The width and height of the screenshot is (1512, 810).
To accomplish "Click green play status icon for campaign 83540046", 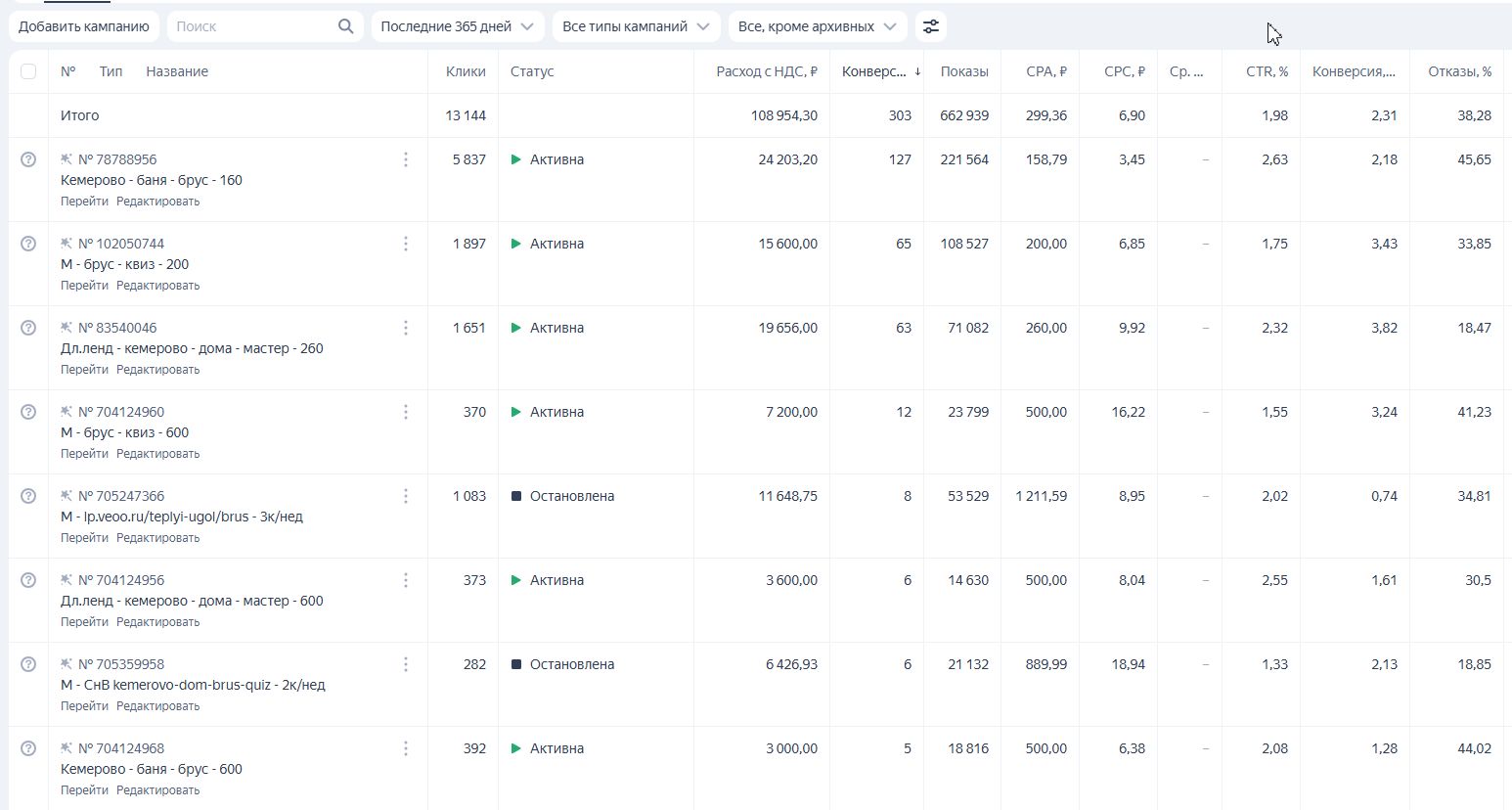I will pyautogui.click(x=516, y=328).
